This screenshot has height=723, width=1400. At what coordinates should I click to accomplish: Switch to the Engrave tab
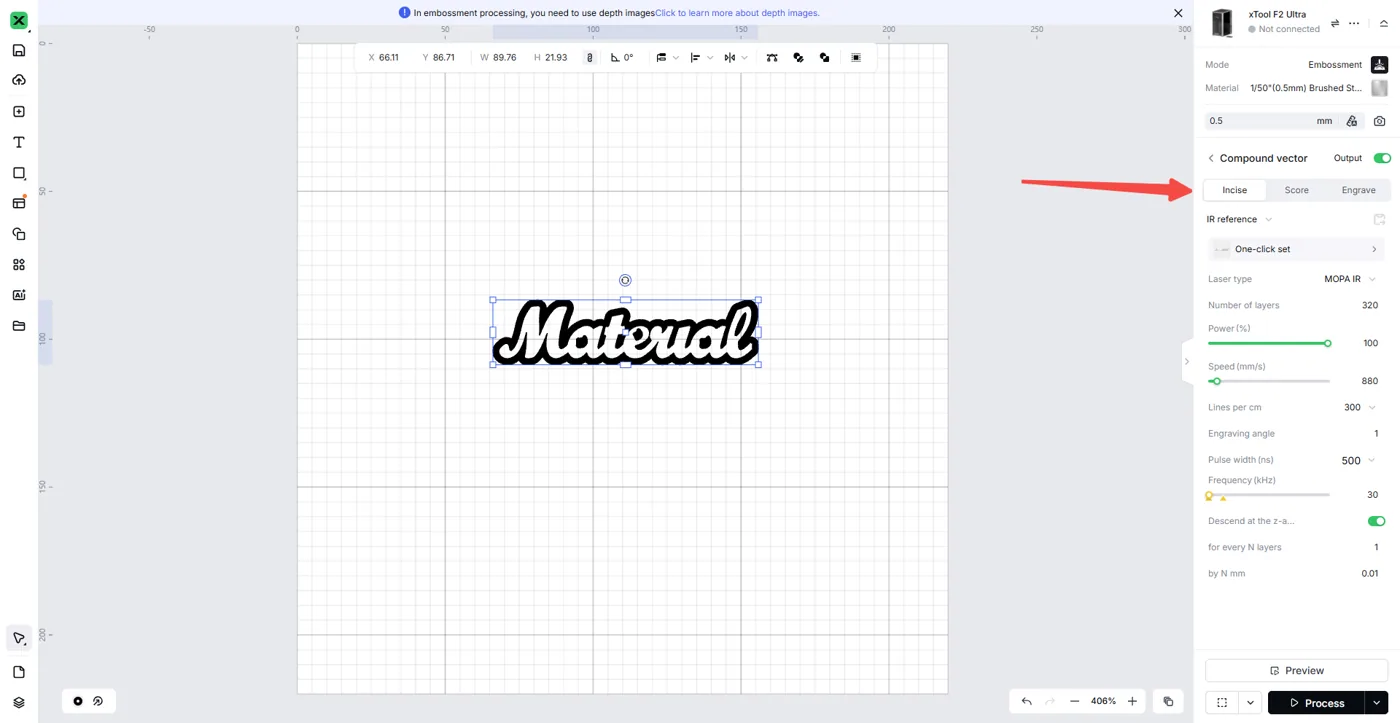pyautogui.click(x=1358, y=190)
